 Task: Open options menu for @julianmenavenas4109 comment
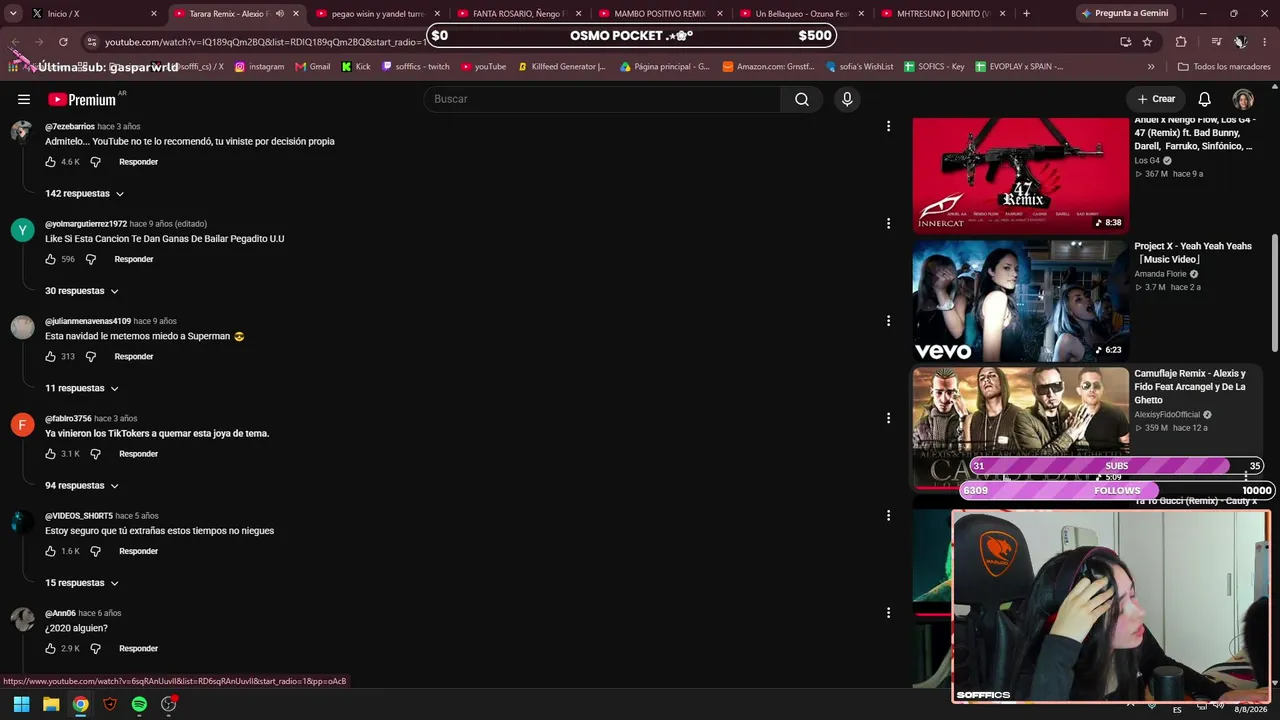click(888, 321)
